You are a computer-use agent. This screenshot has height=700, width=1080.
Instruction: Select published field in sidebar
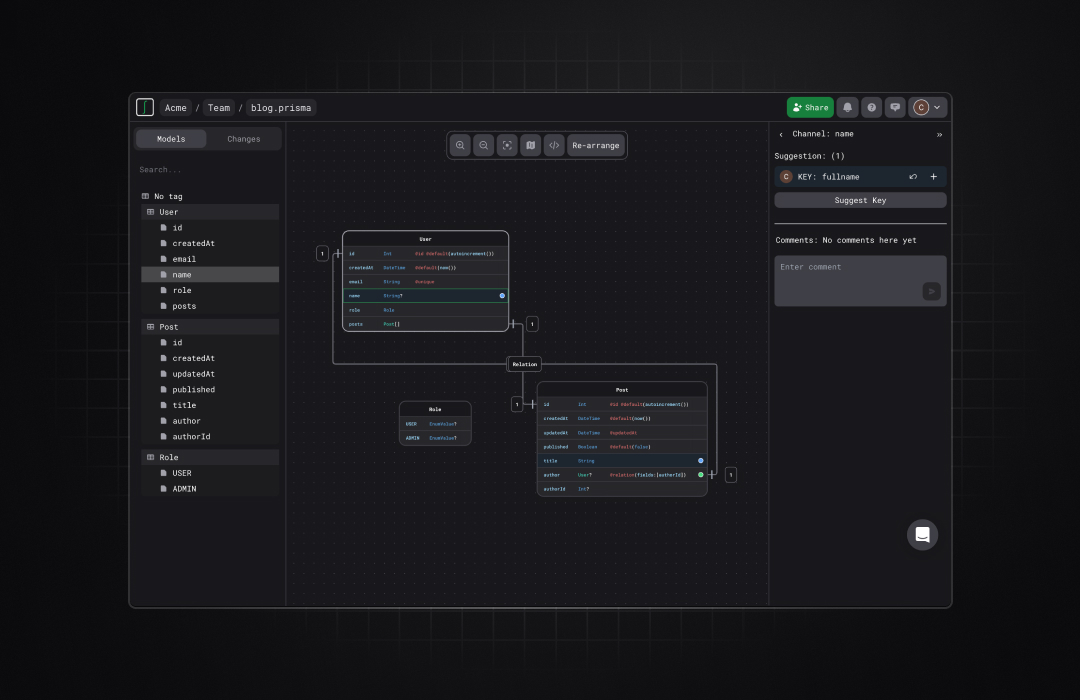point(210,390)
